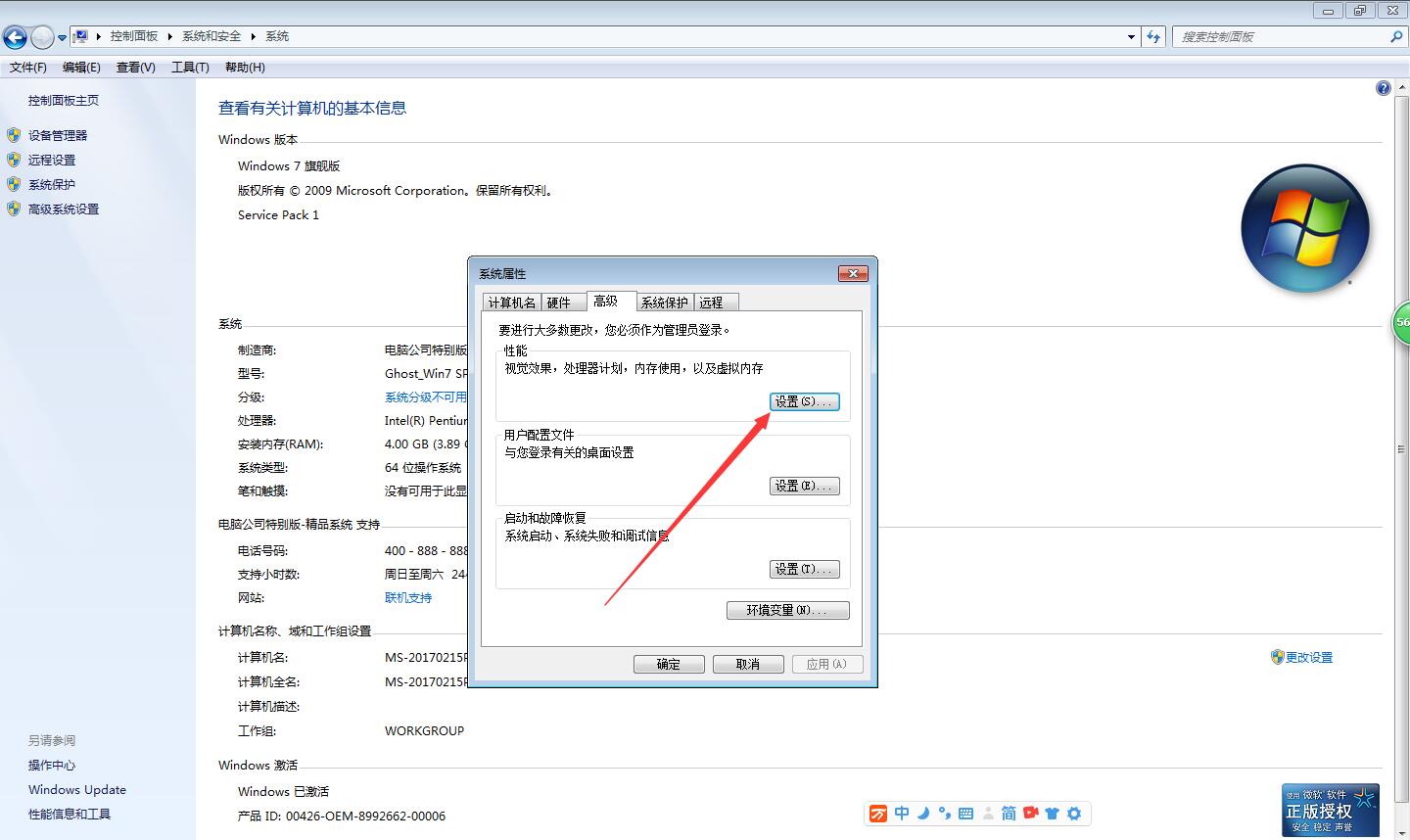
Task: Open 操作中心 link
Action: tap(52, 766)
